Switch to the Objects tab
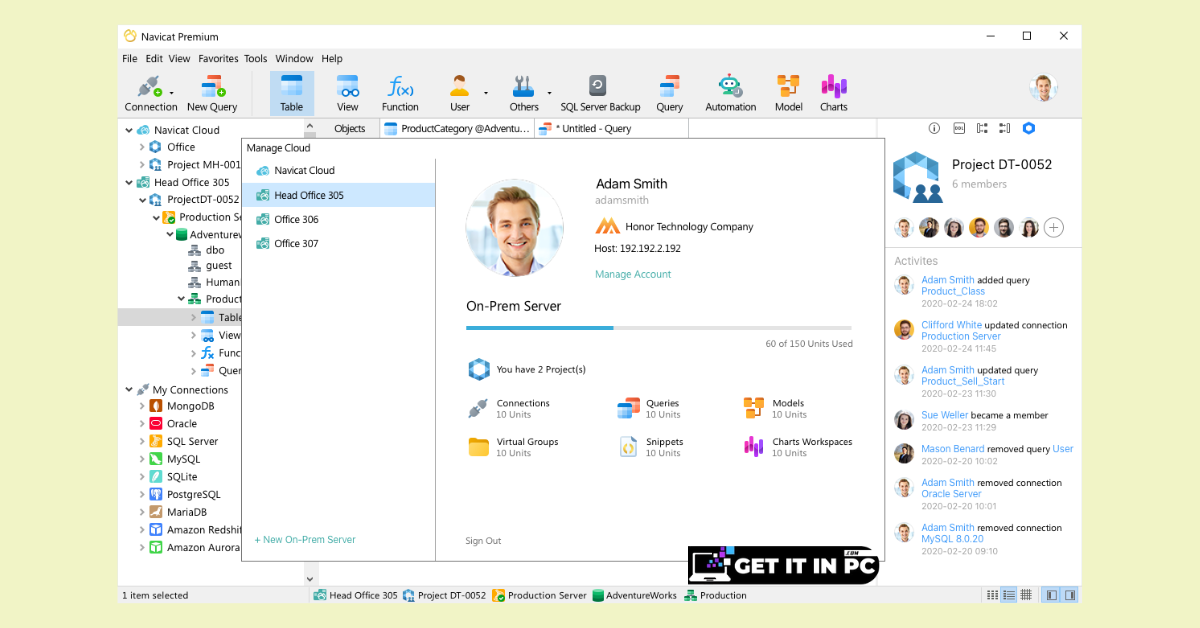 coord(349,128)
